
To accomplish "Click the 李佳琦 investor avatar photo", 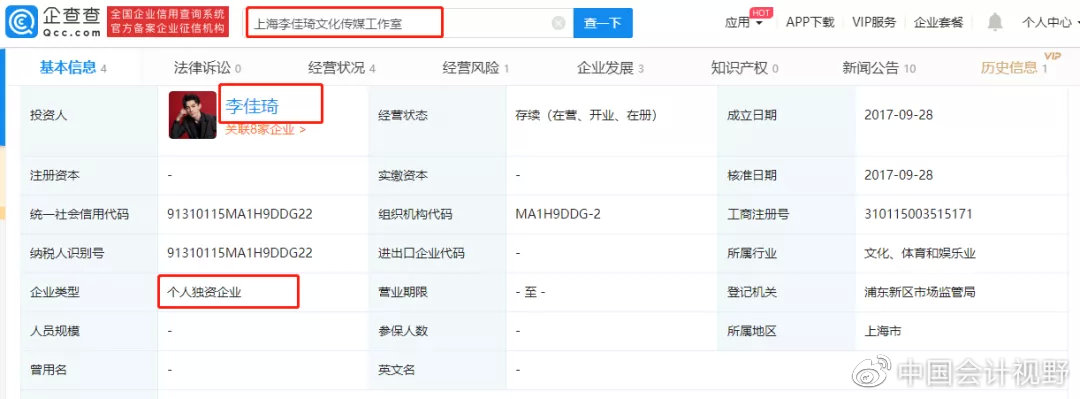I will pyautogui.click(x=193, y=115).
